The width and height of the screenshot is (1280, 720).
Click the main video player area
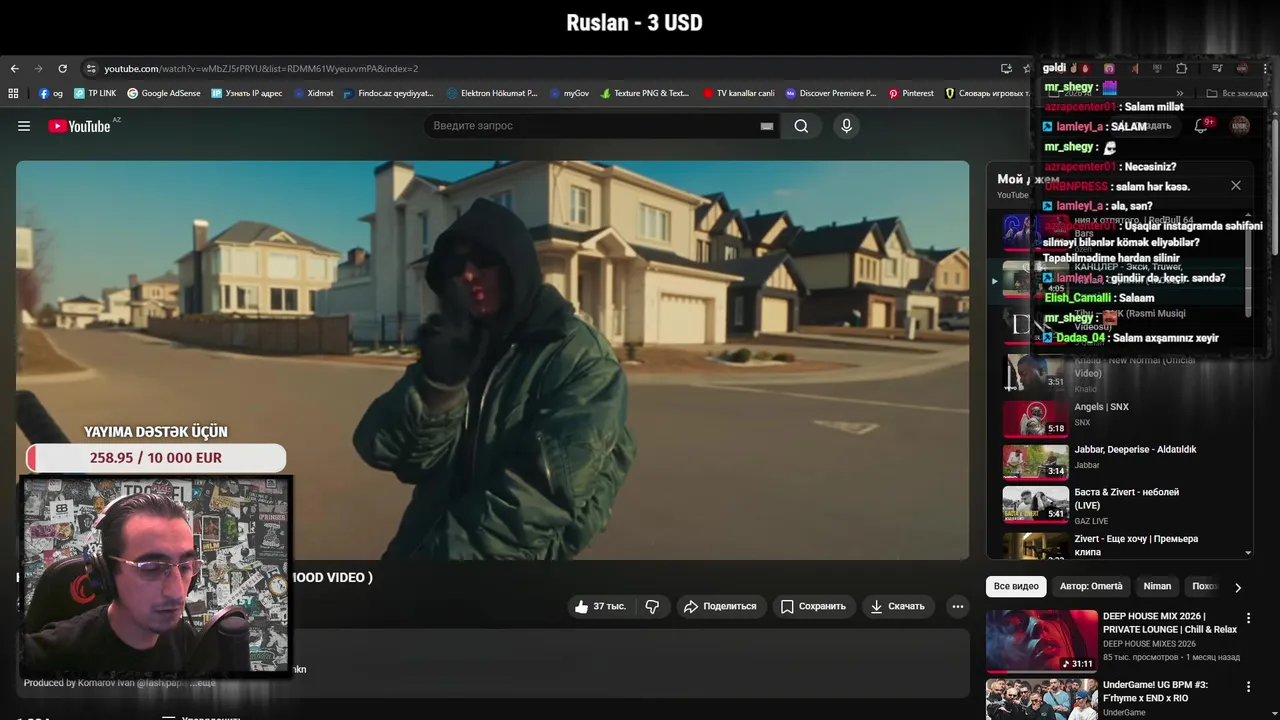coord(492,360)
